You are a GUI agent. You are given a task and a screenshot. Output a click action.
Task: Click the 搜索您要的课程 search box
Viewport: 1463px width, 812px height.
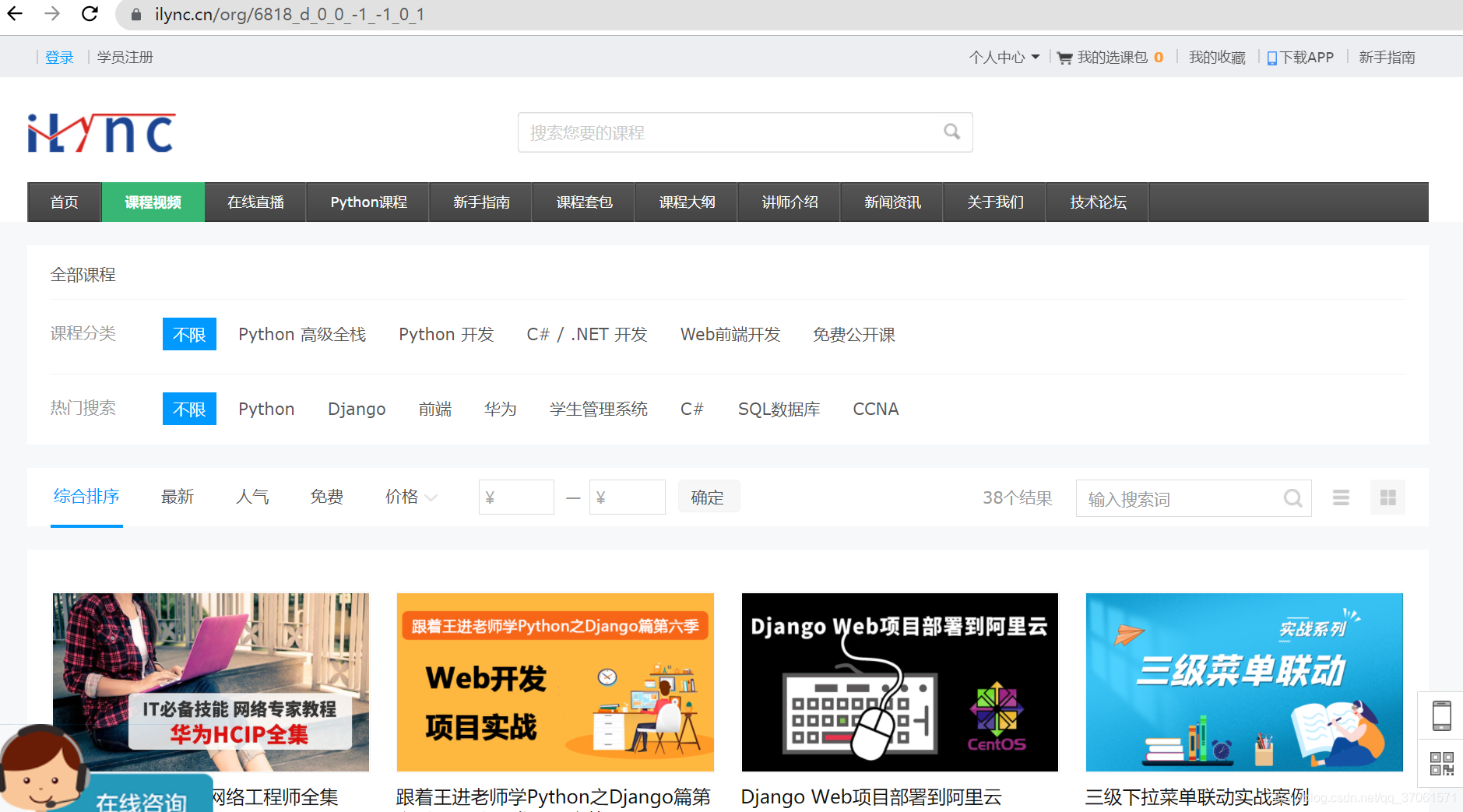coord(745,132)
